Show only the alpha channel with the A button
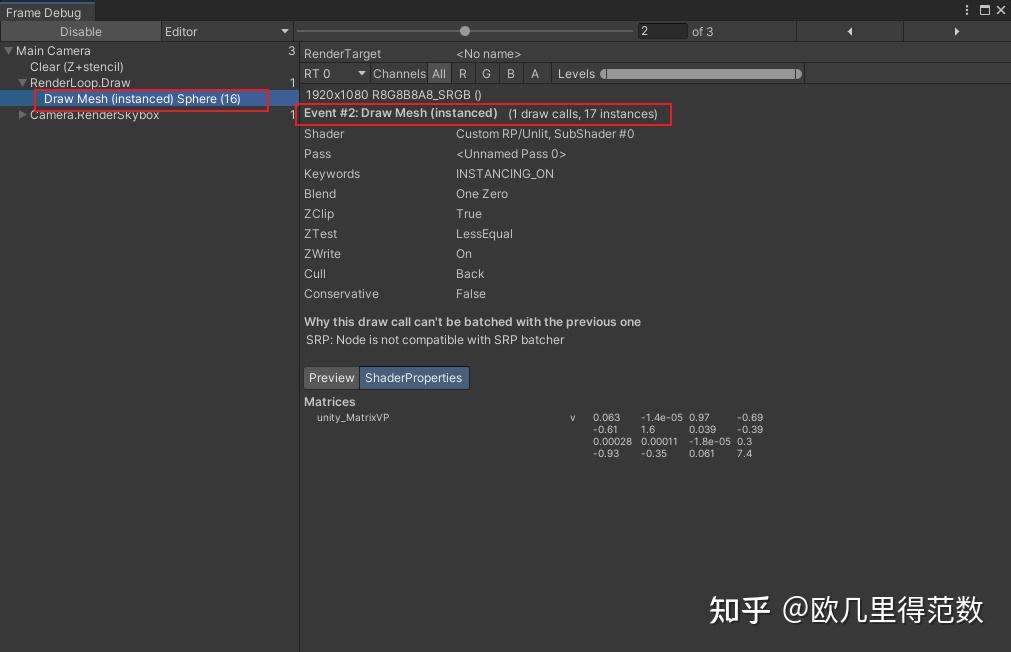This screenshot has height=652, width=1011. tap(535, 73)
